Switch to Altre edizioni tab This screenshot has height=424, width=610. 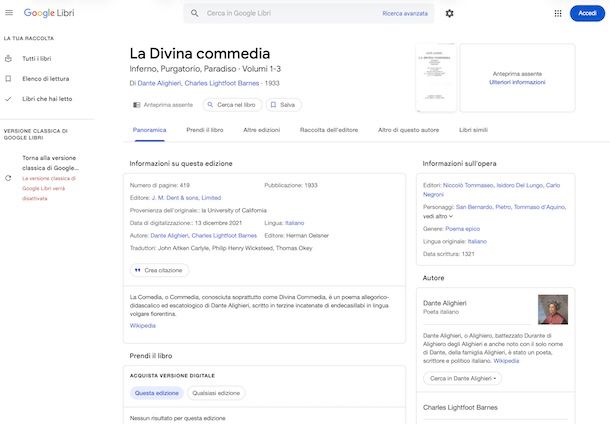[261, 130]
